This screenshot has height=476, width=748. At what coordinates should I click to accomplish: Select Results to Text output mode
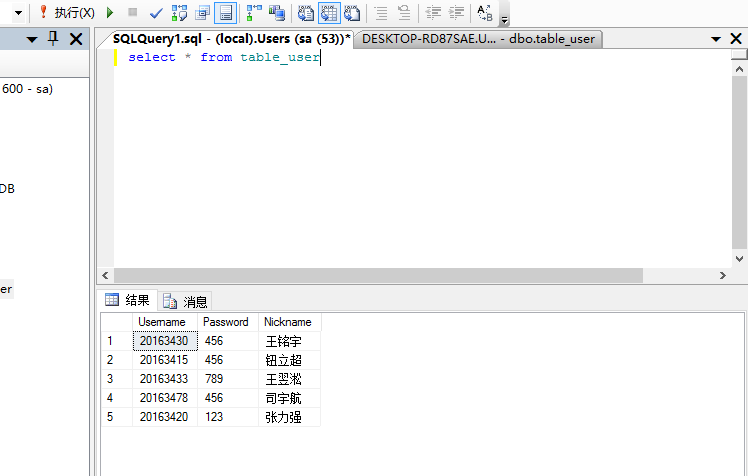306,13
